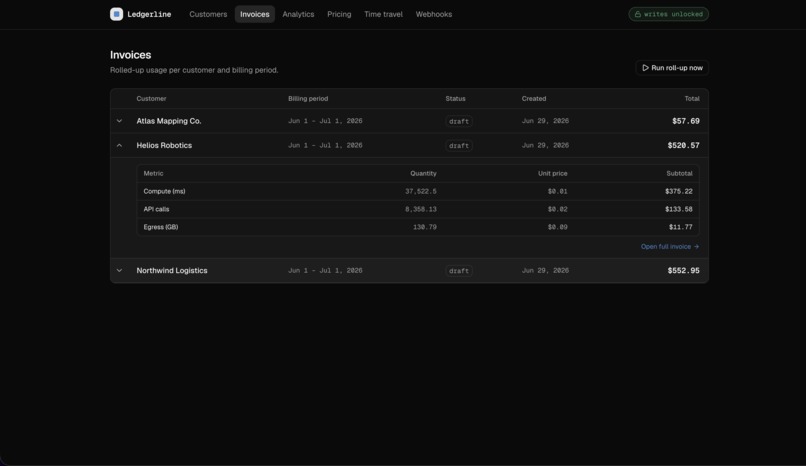Click the $11.77 subtotal
This screenshot has height=466, width=806.
click(681, 227)
